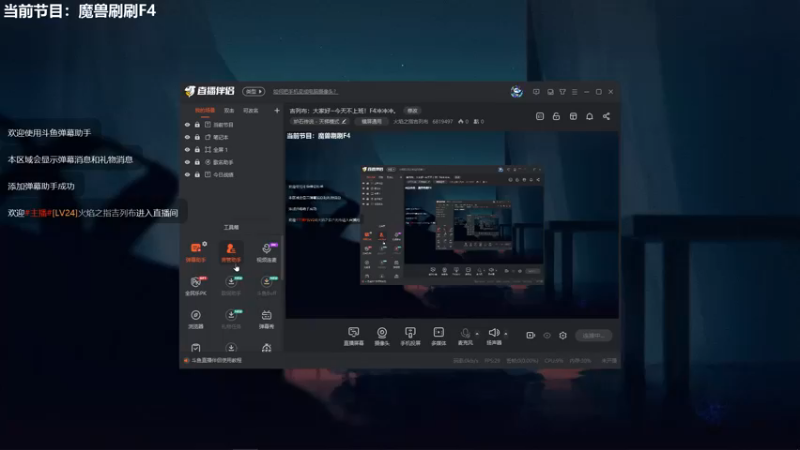Toggle lock on 今日战绩 source
The image size is (800, 450).
(x=197, y=174)
